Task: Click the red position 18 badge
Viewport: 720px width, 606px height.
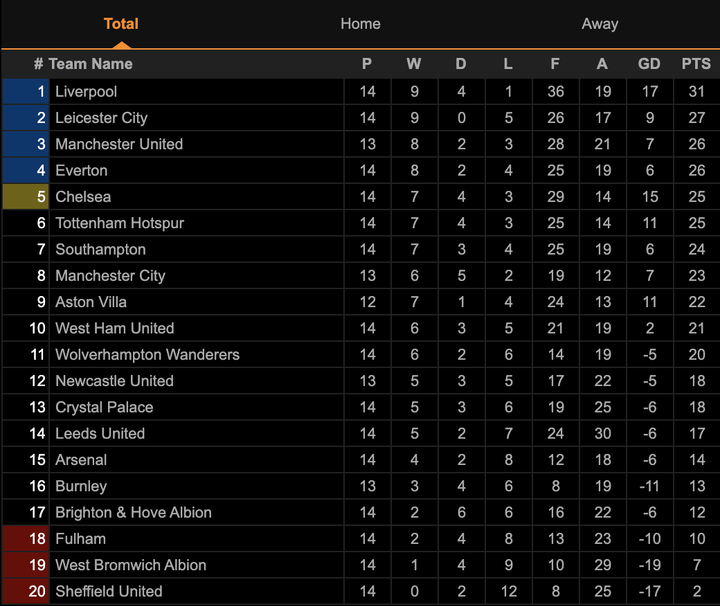Action: click(x=26, y=539)
